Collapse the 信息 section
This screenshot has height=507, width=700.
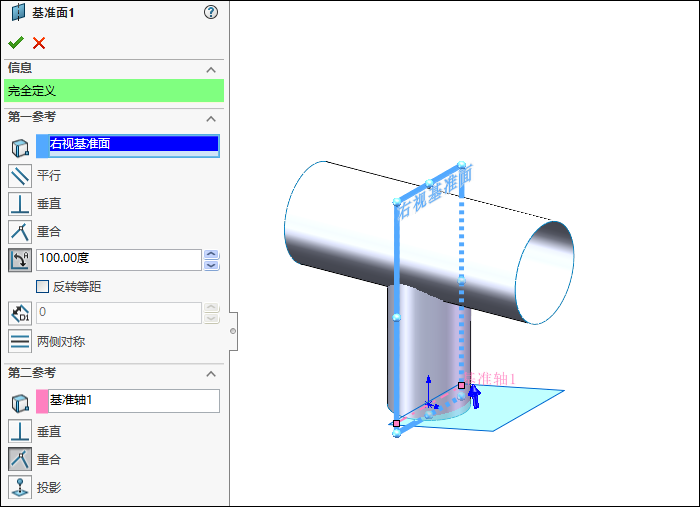pyautogui.click(x=211, y=70)
